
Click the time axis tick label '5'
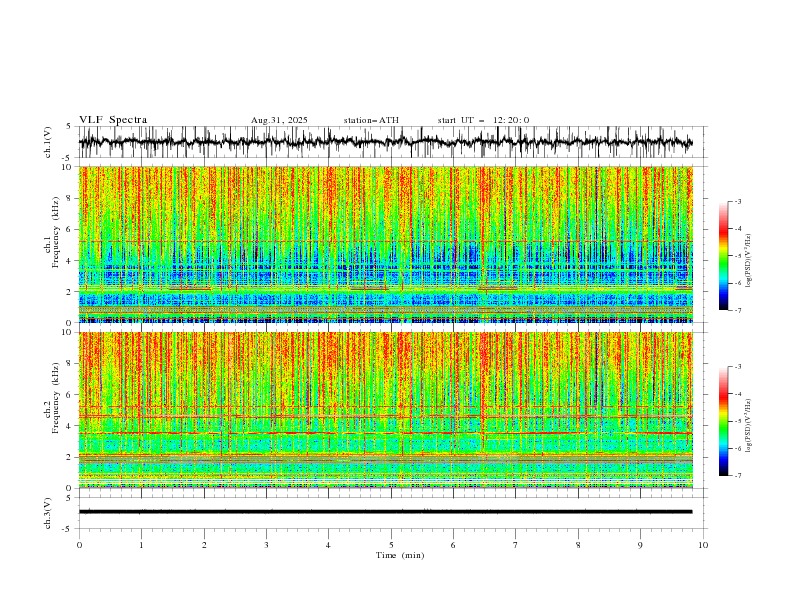pos(391,545)
